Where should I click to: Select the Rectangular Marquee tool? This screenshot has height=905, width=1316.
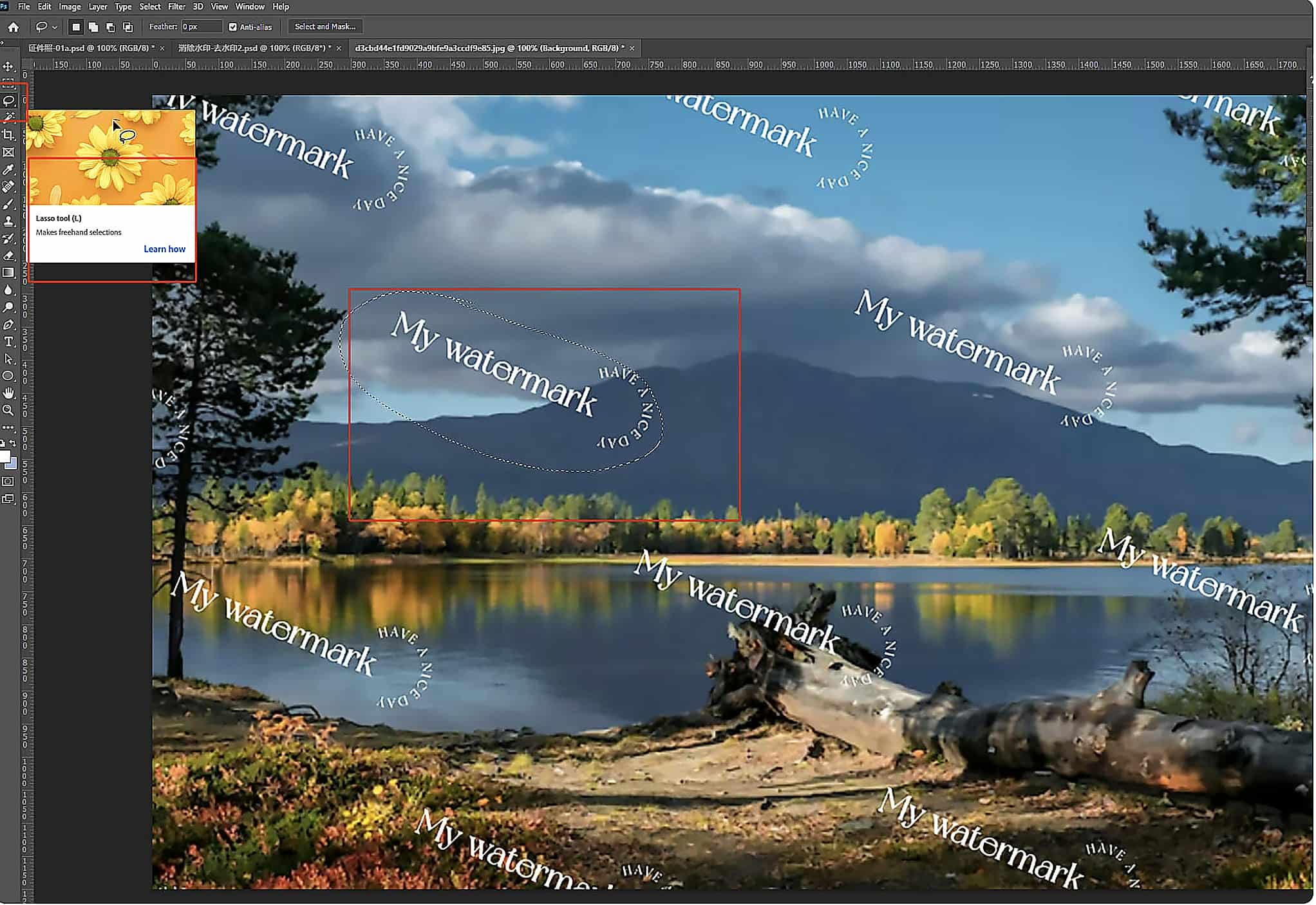[x=8, y=84]
